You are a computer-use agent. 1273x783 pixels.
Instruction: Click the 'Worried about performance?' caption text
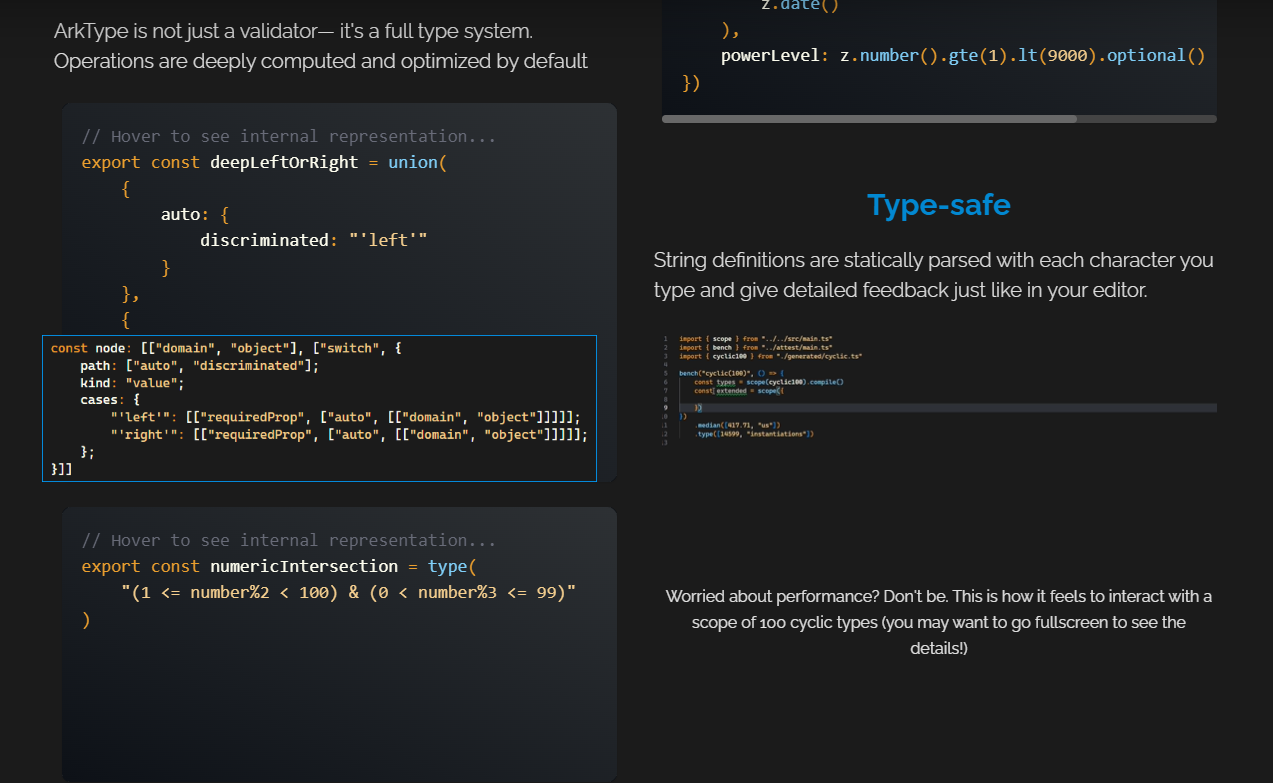pos(938,622)
